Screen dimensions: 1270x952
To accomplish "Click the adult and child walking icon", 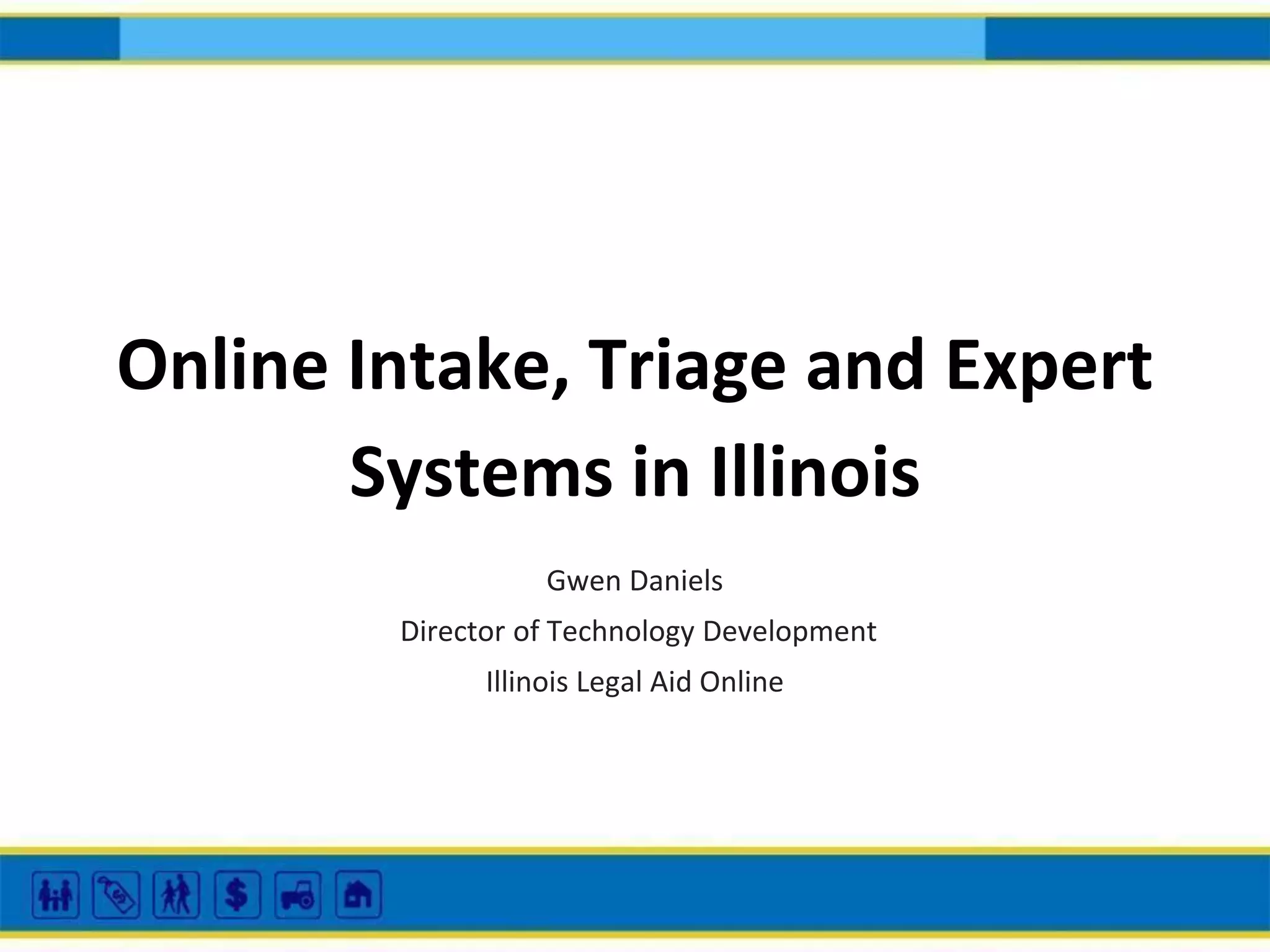I will pos(176,894).
